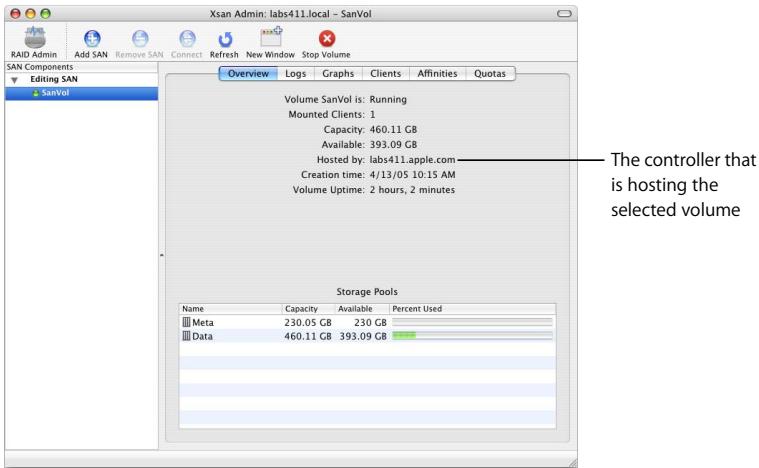
Task: Click the Capacity 460.11 GB overview value
Action: click(394, 130)
